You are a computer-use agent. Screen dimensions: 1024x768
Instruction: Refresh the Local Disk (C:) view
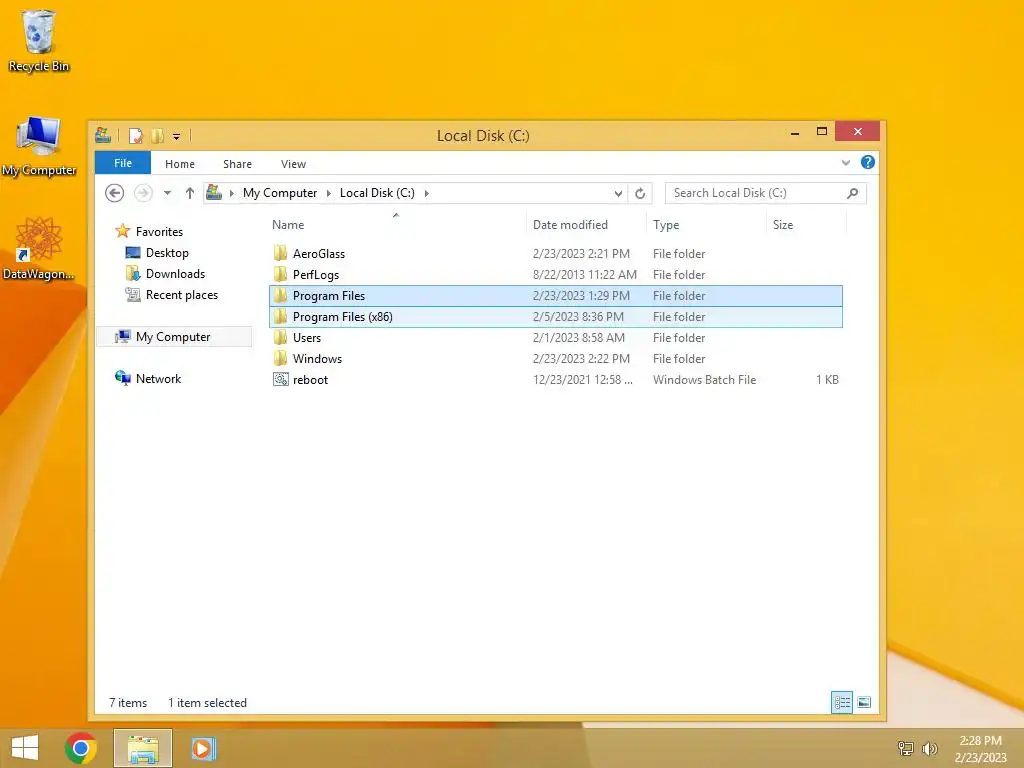pos(640,193)
